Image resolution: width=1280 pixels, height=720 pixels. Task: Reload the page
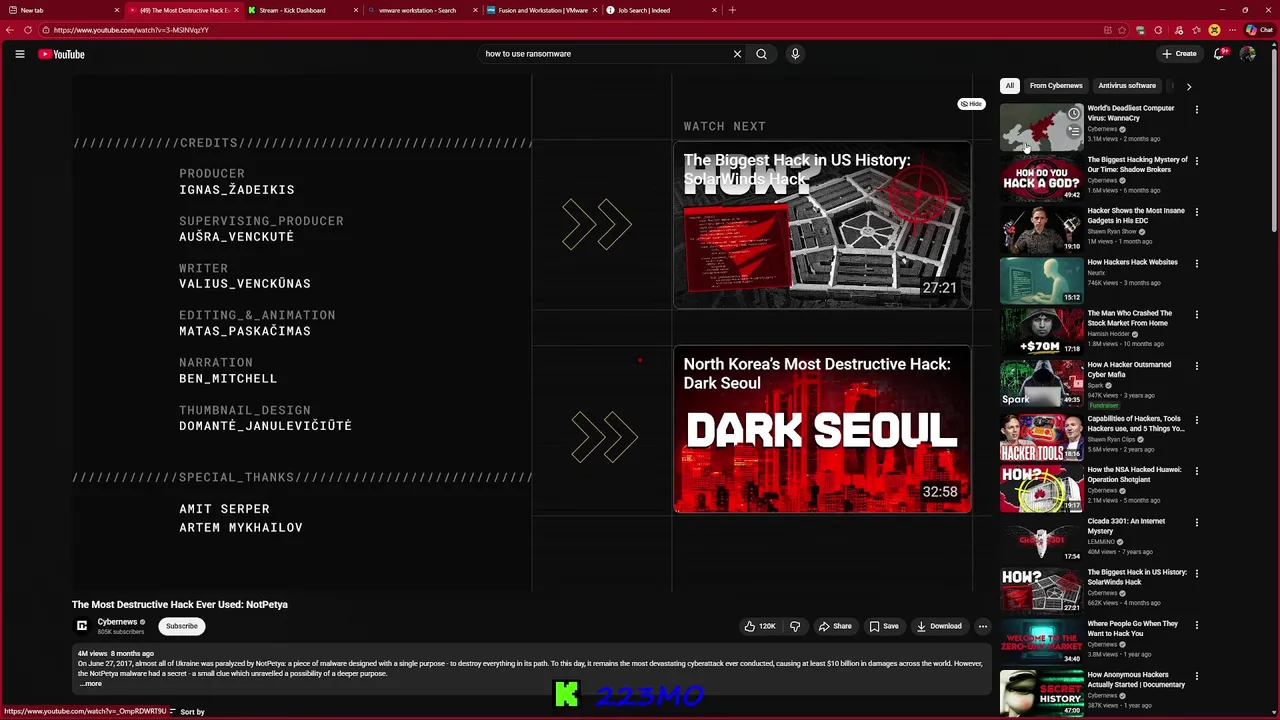pos(27,30)
